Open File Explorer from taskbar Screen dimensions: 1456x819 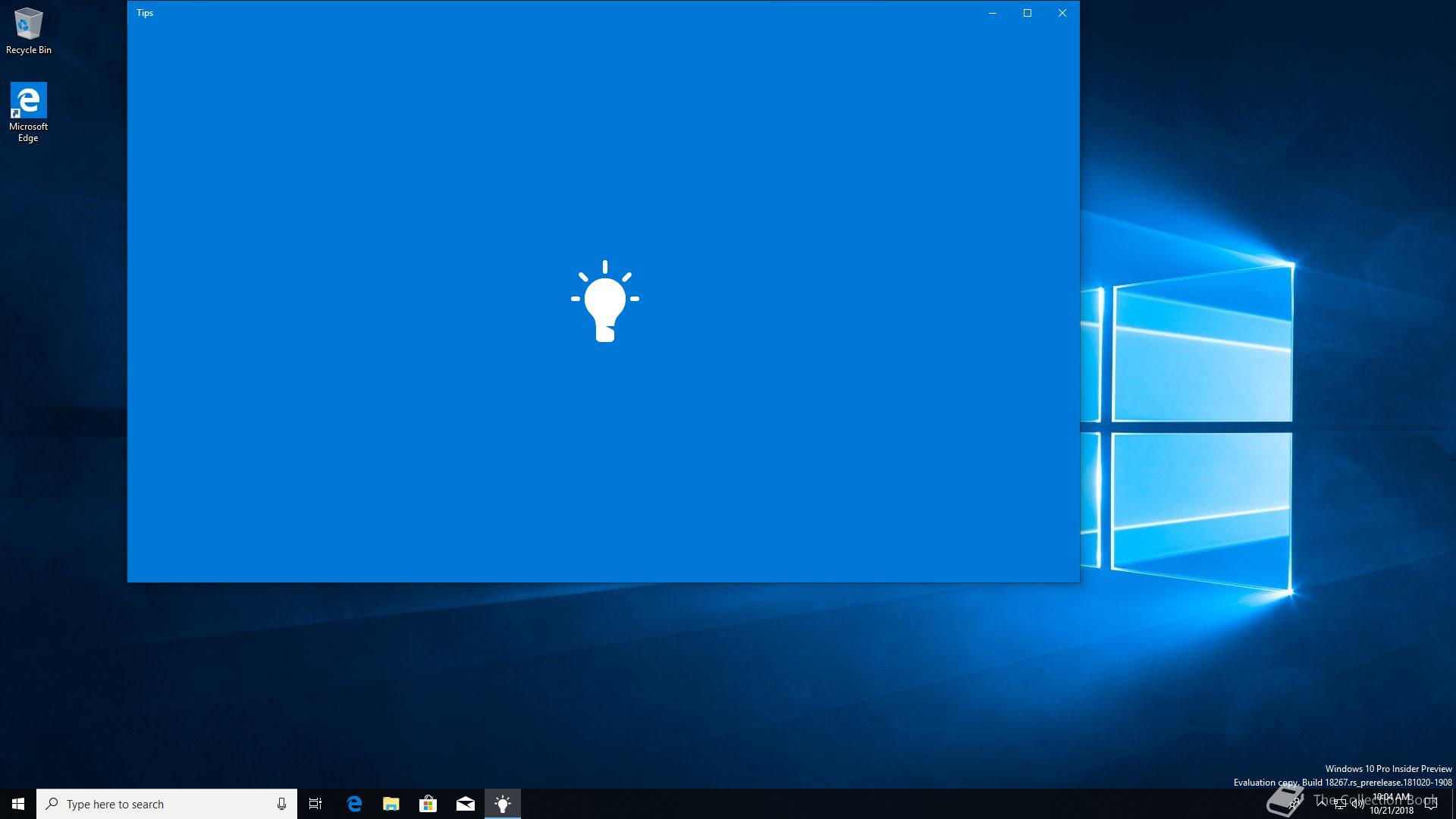[391, 804]
